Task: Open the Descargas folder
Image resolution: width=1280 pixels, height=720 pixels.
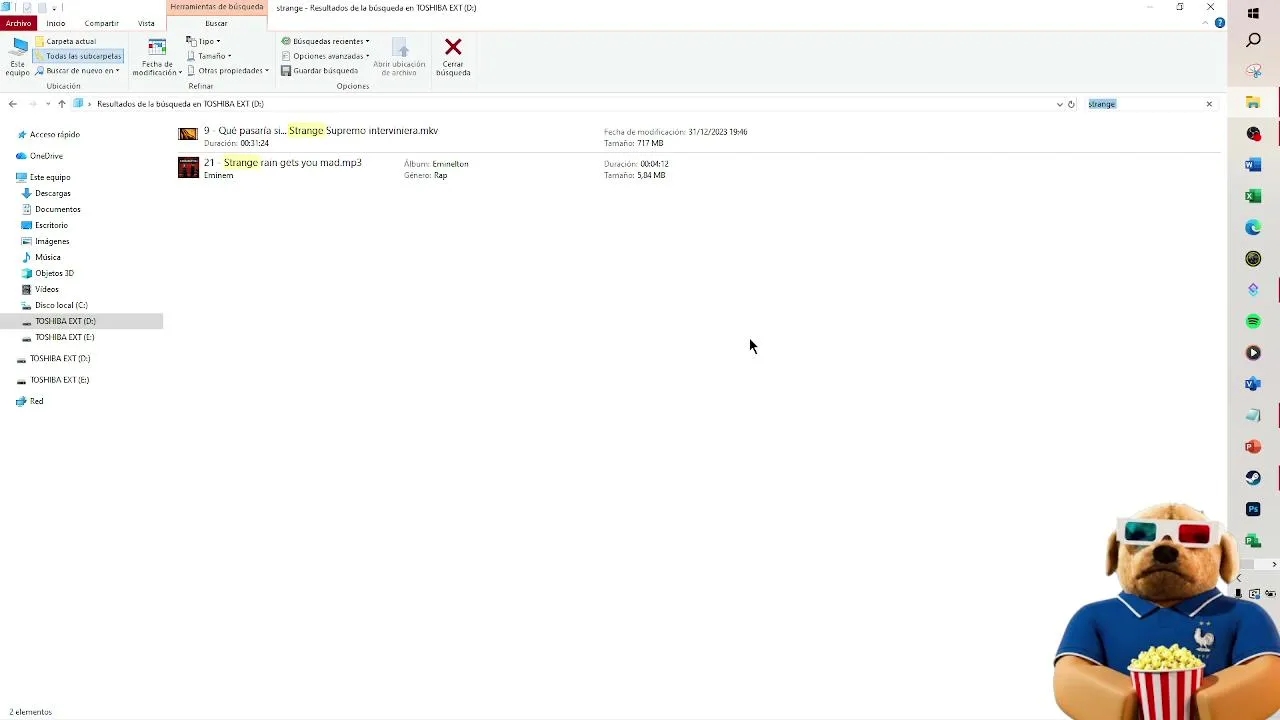Action: (x=53, y=193)
